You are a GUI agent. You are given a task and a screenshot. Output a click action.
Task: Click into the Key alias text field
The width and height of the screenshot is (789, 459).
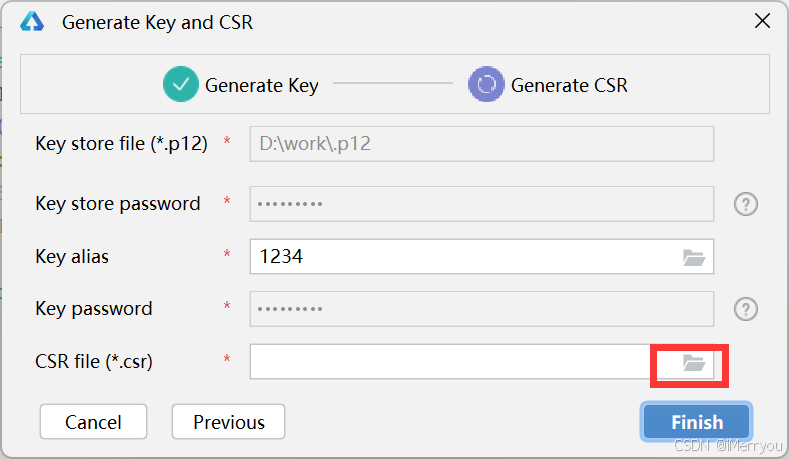[x=460, y=257]
